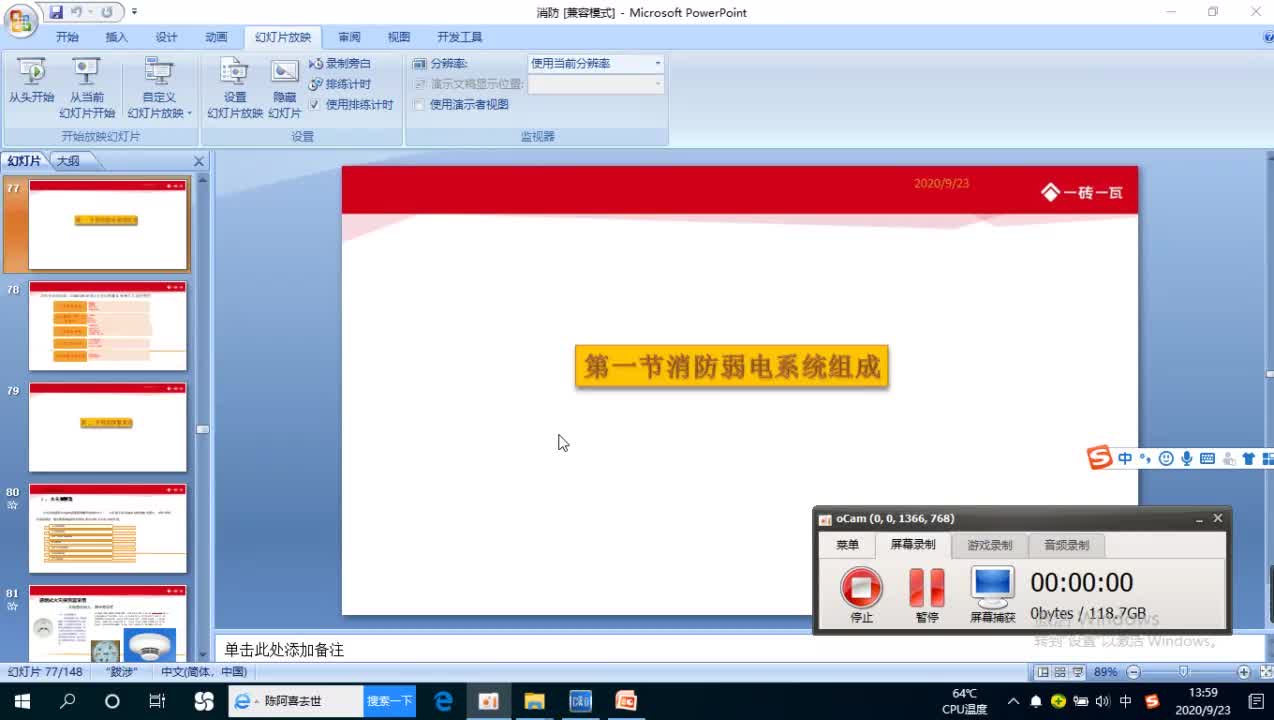Toggle Use Rehearsed Timings checkbox (使用排练计时)

(314, 104)
